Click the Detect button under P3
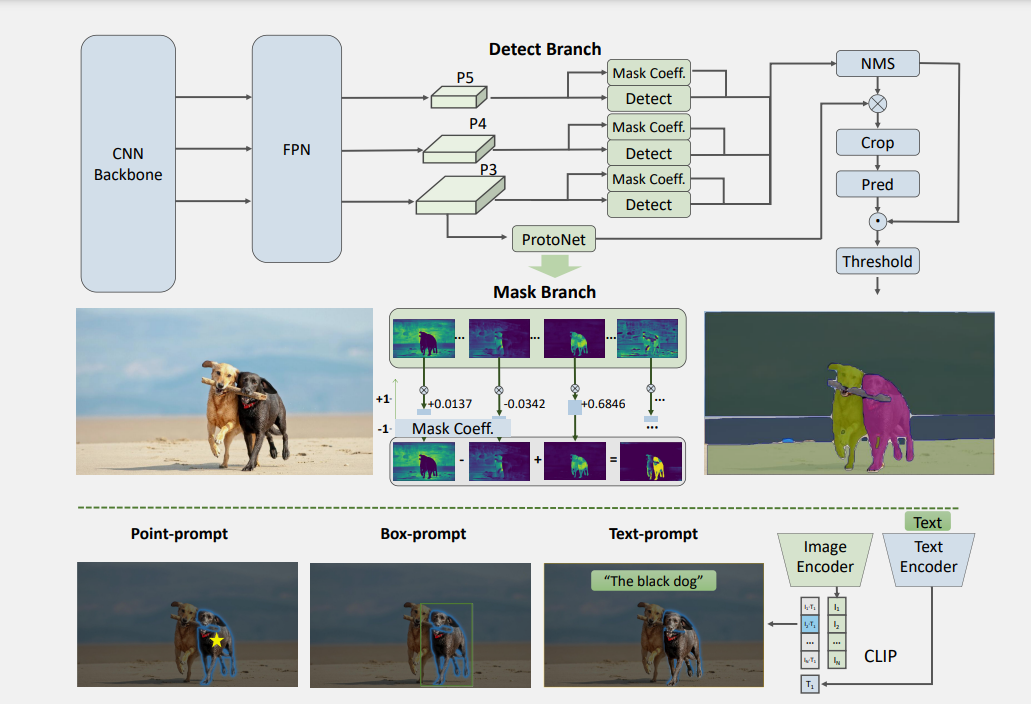Image resolution: width=1031 pixels, height=704 pixels. coord(648,205)
